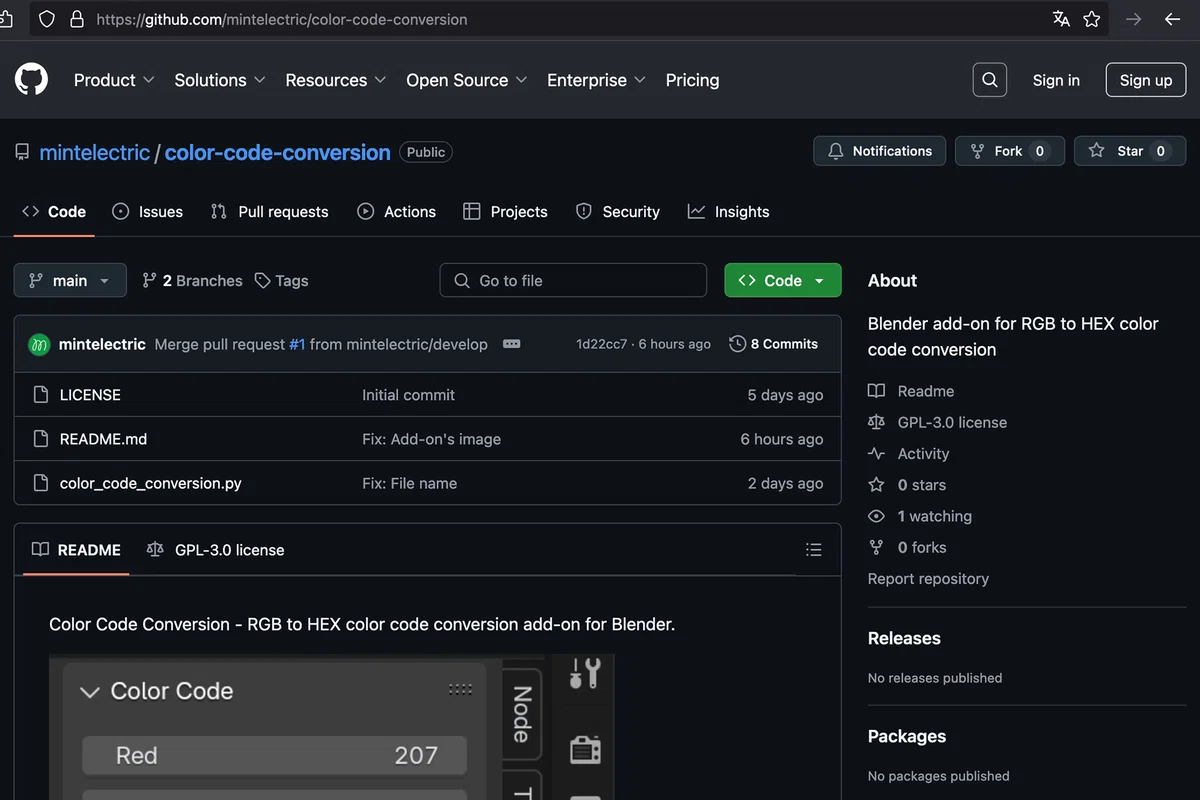The width and height of the screenshot is (1200, 800).
Task: View the Tags link
Action: [x=281, y=281]
